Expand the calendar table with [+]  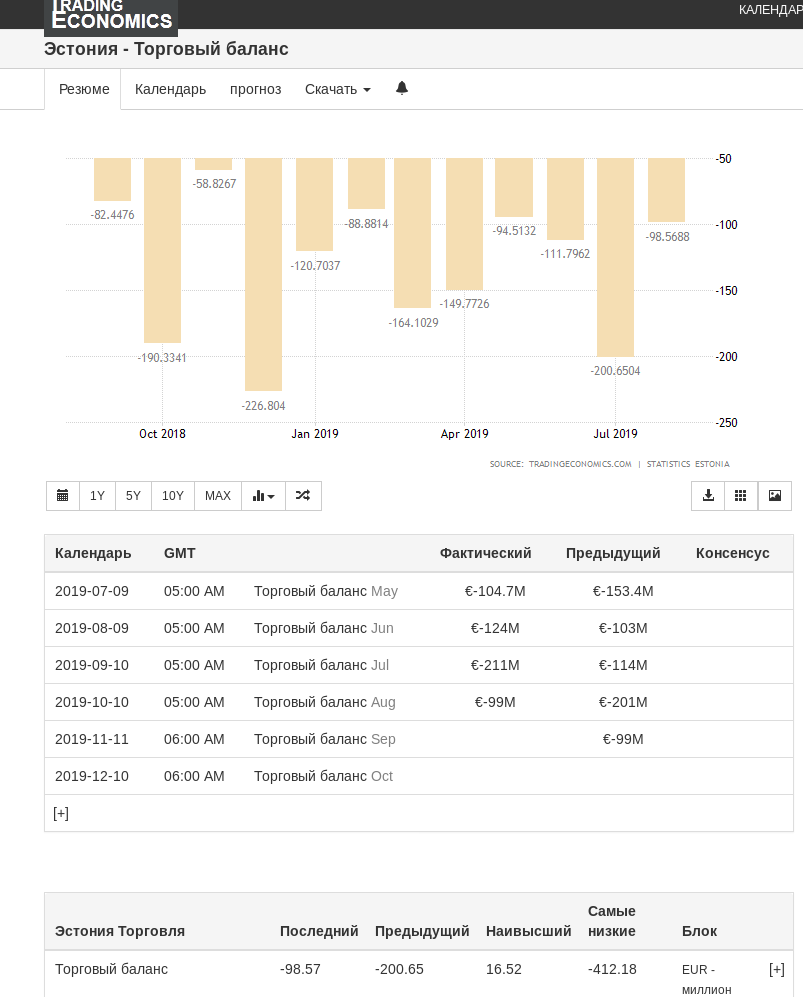pos(61,814)
